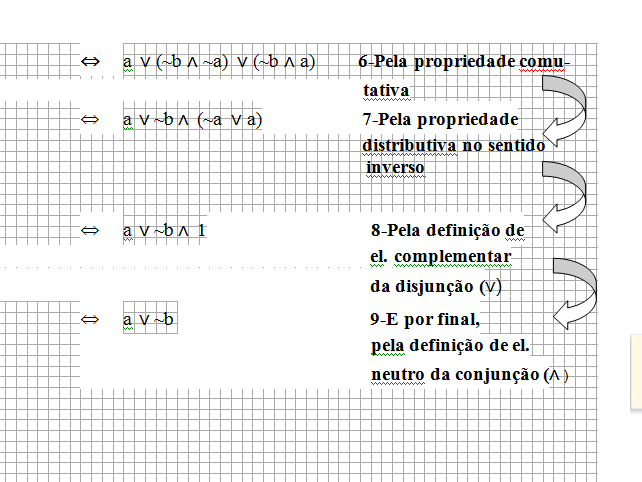Image resolution: width=642 pixels, height=482 pixels.
Task: Click the ⇔ symbol before a ∨ ~b ∧ 1
Action: (90, 230)
